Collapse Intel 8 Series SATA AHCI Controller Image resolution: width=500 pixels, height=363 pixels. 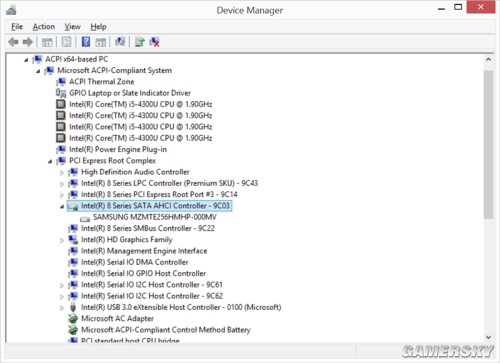pos(62,207)
